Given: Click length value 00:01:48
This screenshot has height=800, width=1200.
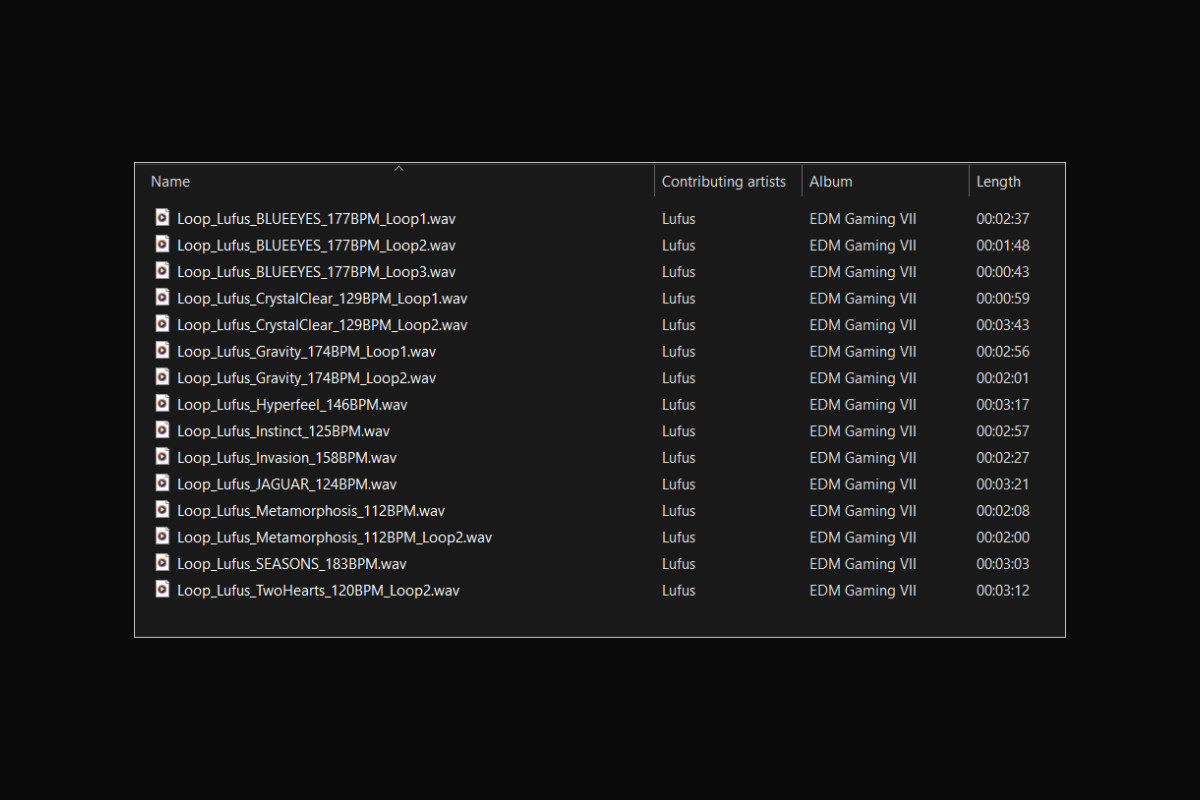Looking at the screenshot, I should (x=1003, y=245).
